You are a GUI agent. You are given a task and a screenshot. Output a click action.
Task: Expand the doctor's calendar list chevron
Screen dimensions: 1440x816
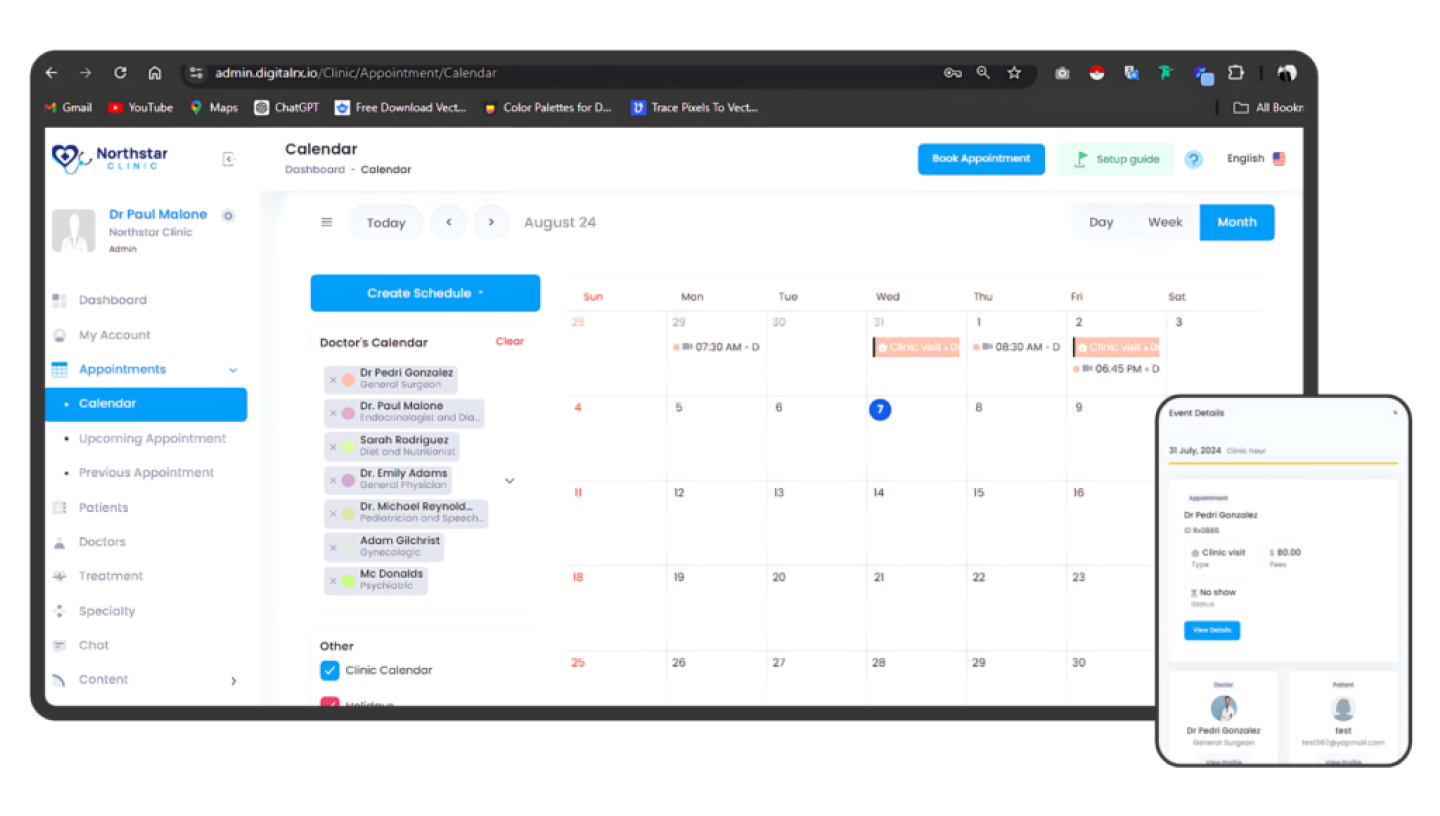[509, 481]
